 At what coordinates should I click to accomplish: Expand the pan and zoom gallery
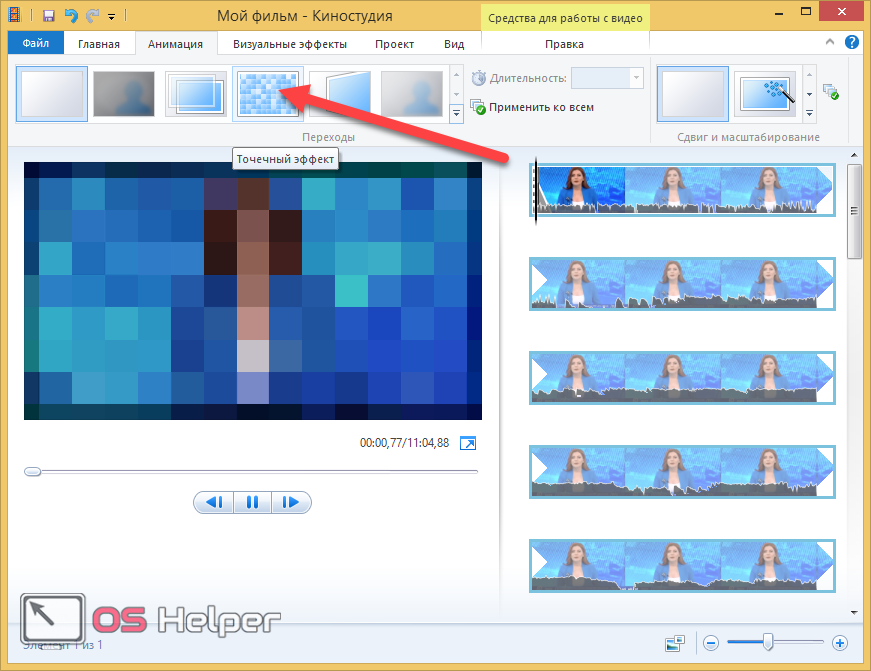[x=809, y=114]
